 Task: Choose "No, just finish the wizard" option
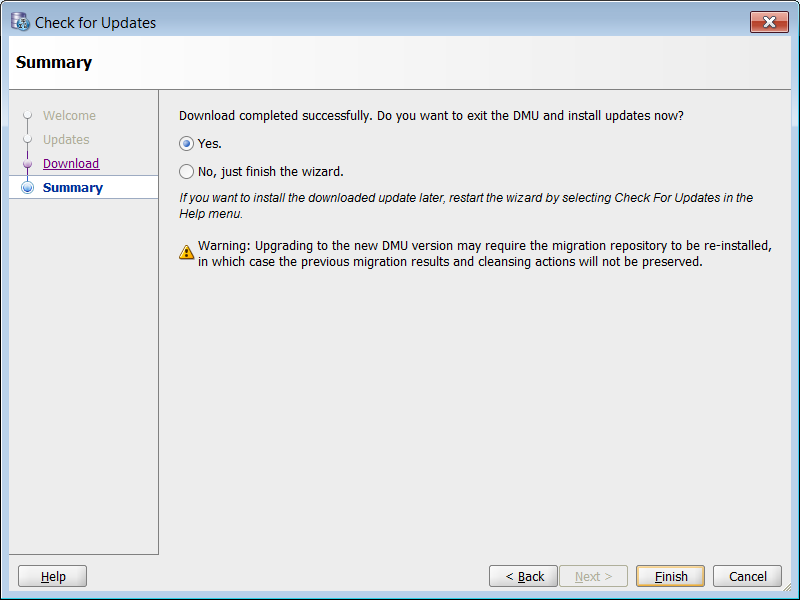coord(187,172)
